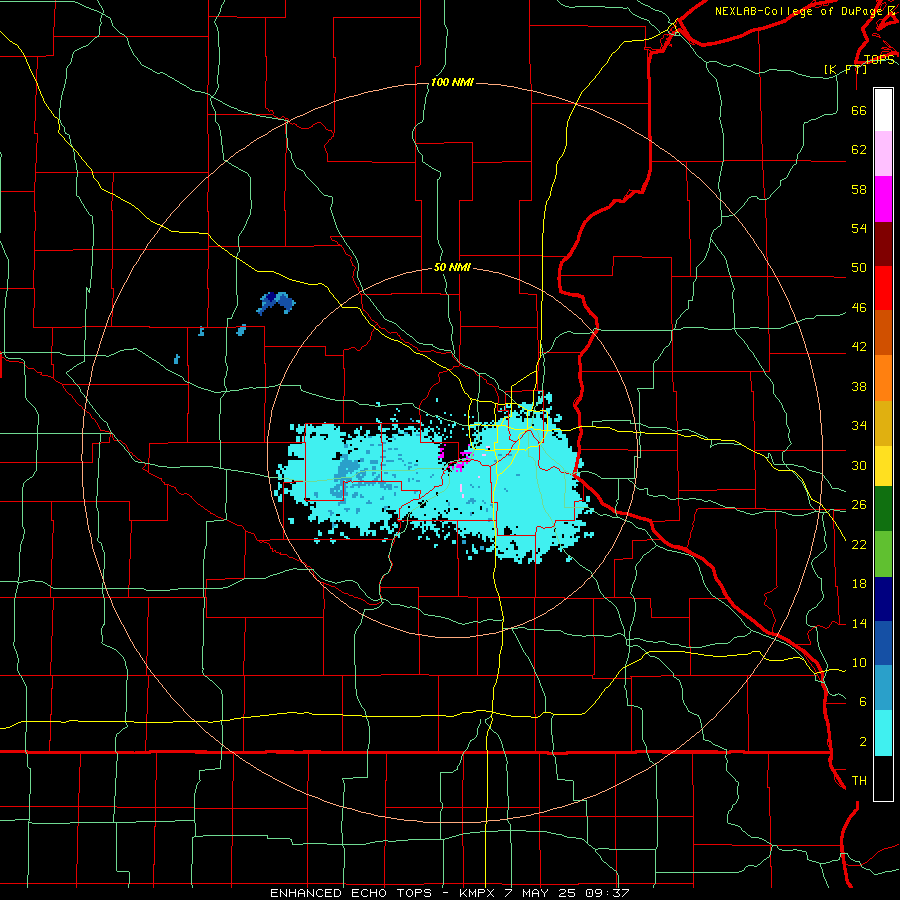Click the light pink legend swatch
Image resolution: width=900 pixels, height=900 pixels.
pyautogui.click(x=883, y=154)
